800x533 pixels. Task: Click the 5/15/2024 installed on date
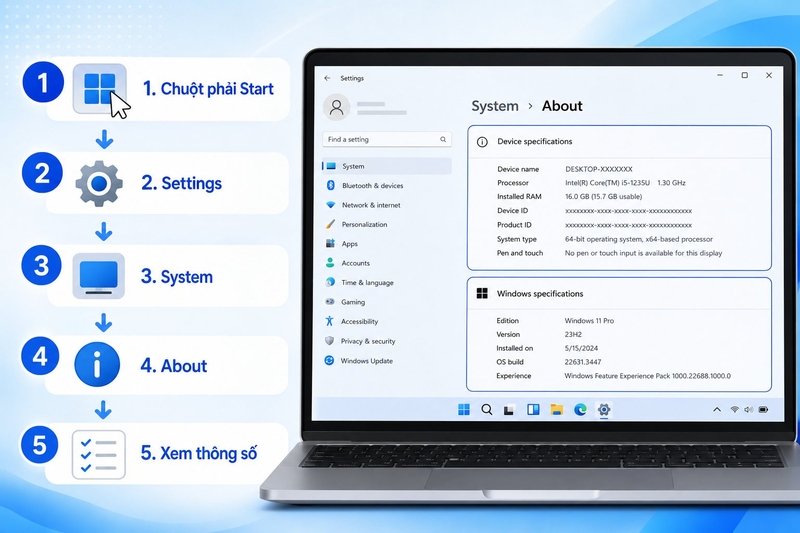coord(581,348)
